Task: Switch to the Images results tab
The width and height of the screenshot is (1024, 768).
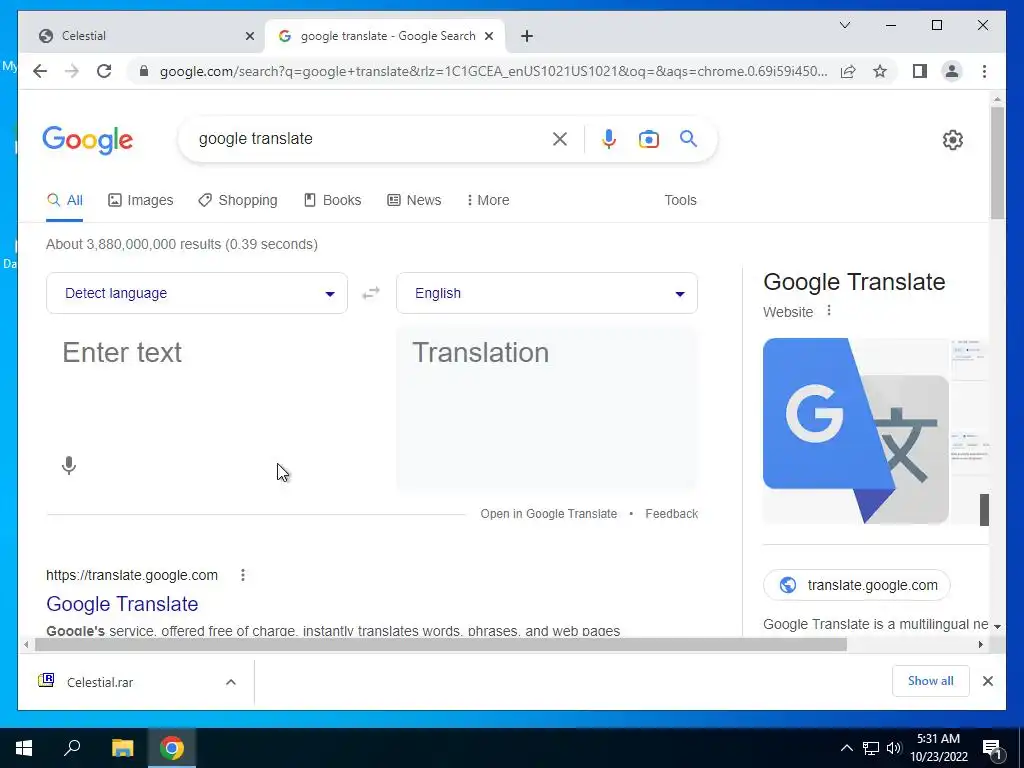Action: click(x=140, y=200)
